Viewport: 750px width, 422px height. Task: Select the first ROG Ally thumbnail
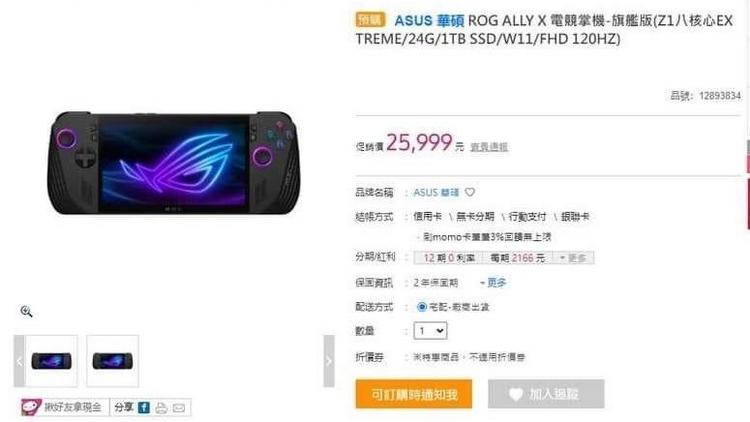click(x=51, y=361)
